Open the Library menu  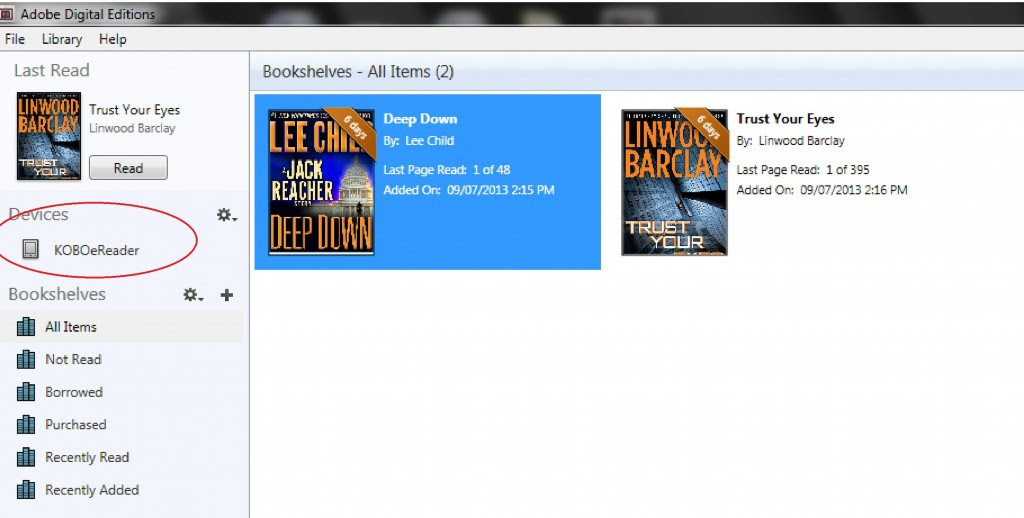(62, 39)
